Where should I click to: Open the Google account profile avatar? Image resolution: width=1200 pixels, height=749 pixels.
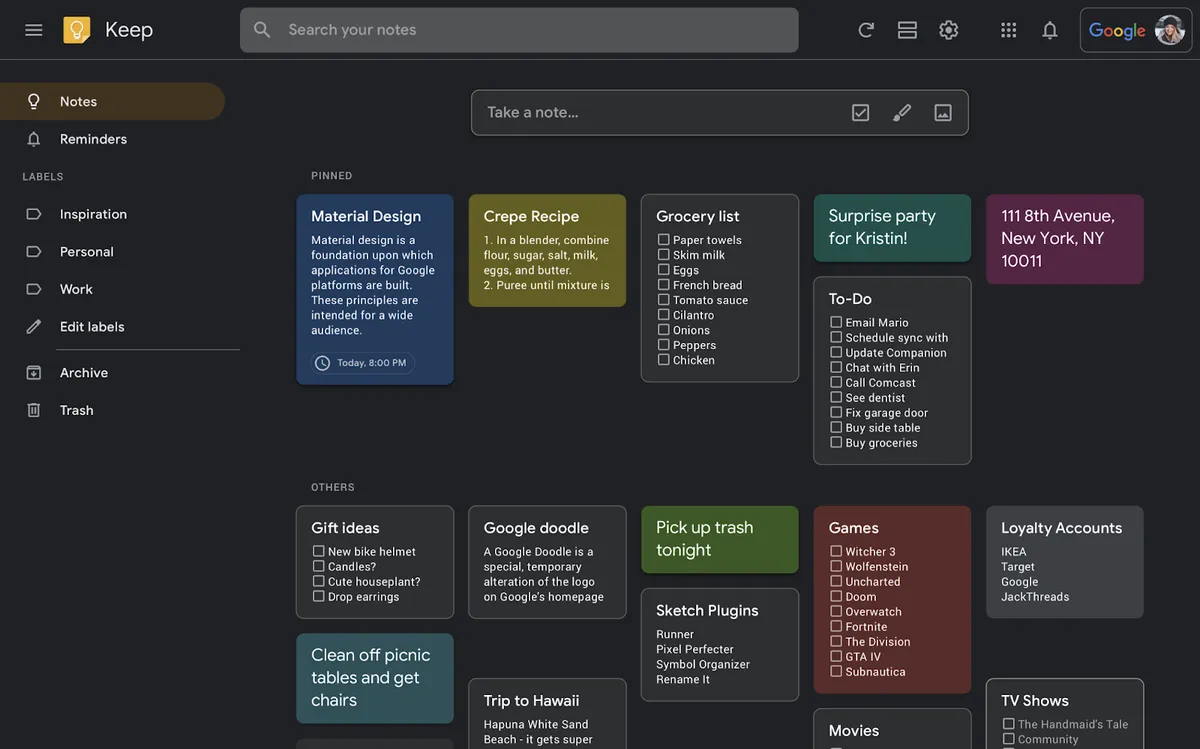click(x=1170, y=30)
